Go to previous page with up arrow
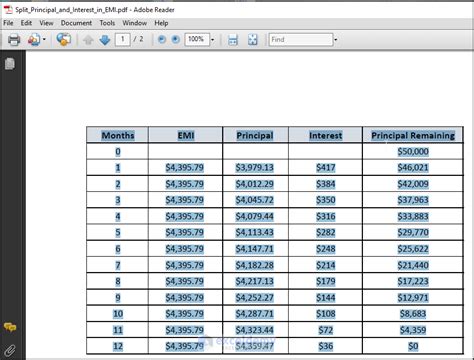The image size is (474, 360). coord(88,40)
